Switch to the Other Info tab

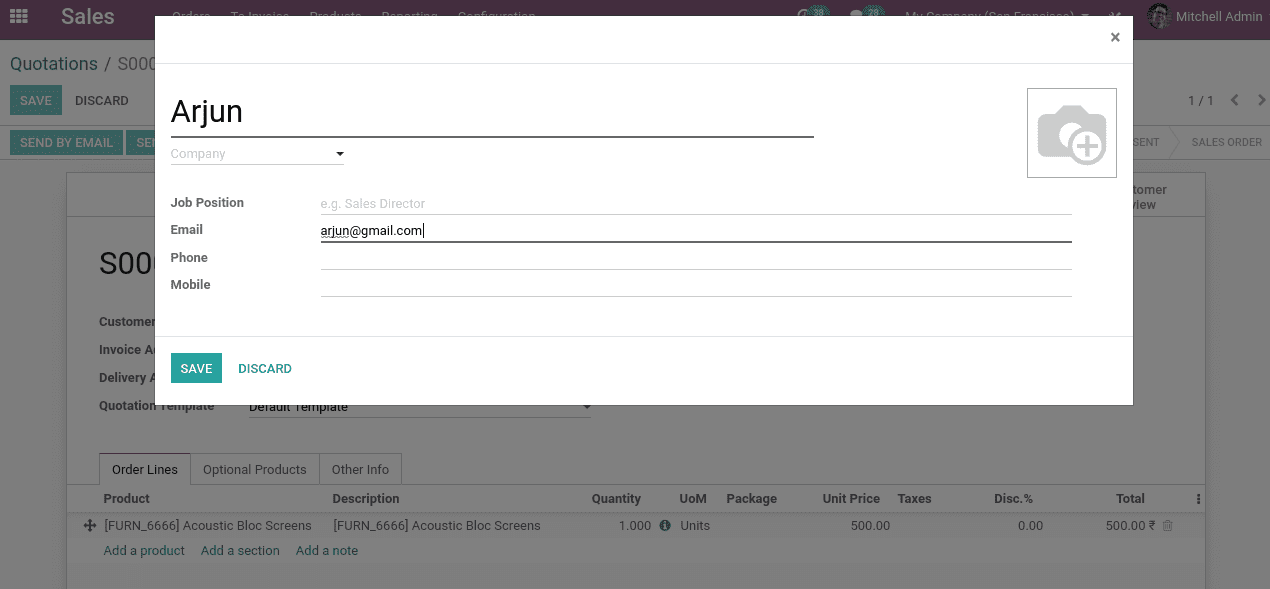pyautogui.click(x=360, y=469)
